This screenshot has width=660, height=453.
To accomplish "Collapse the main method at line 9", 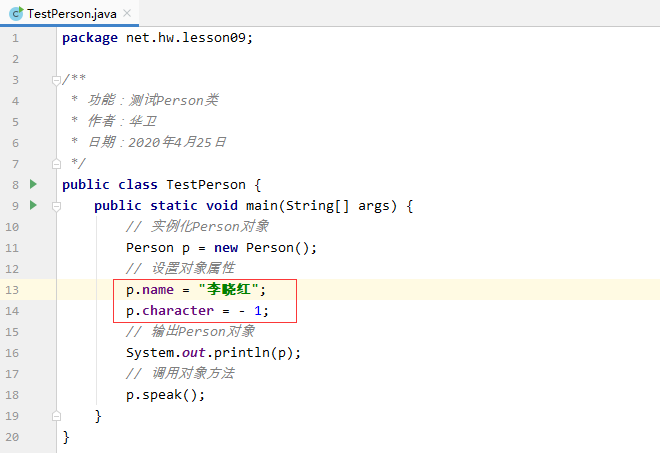I will pos(56,206).
